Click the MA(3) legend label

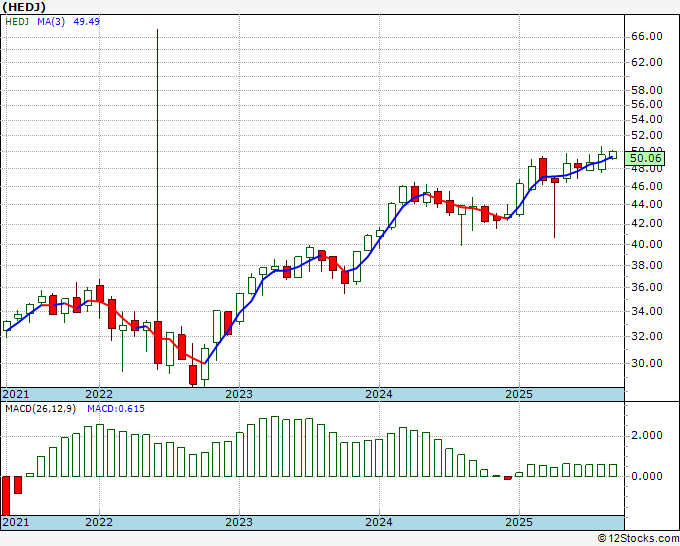click(51, 21)
